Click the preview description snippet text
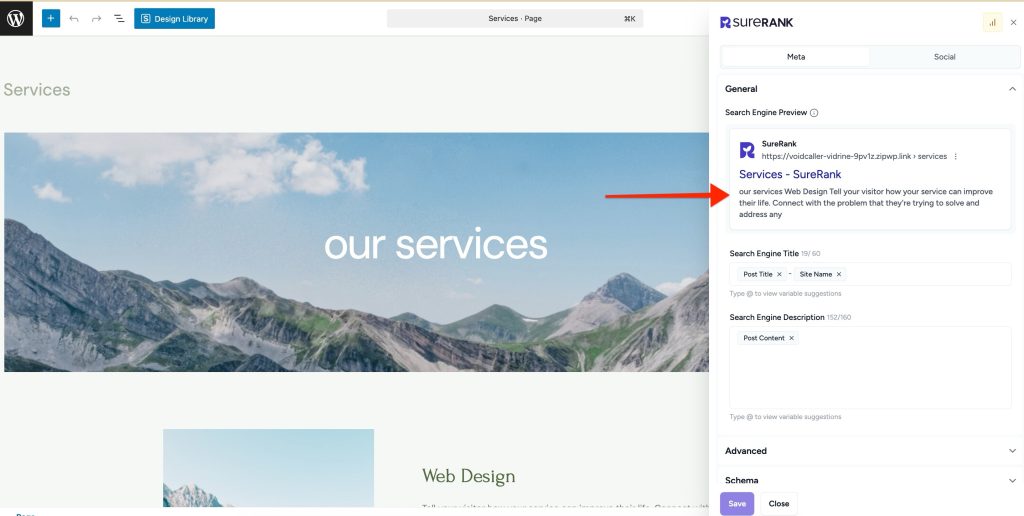1024x516 pixels. [866, 203]
